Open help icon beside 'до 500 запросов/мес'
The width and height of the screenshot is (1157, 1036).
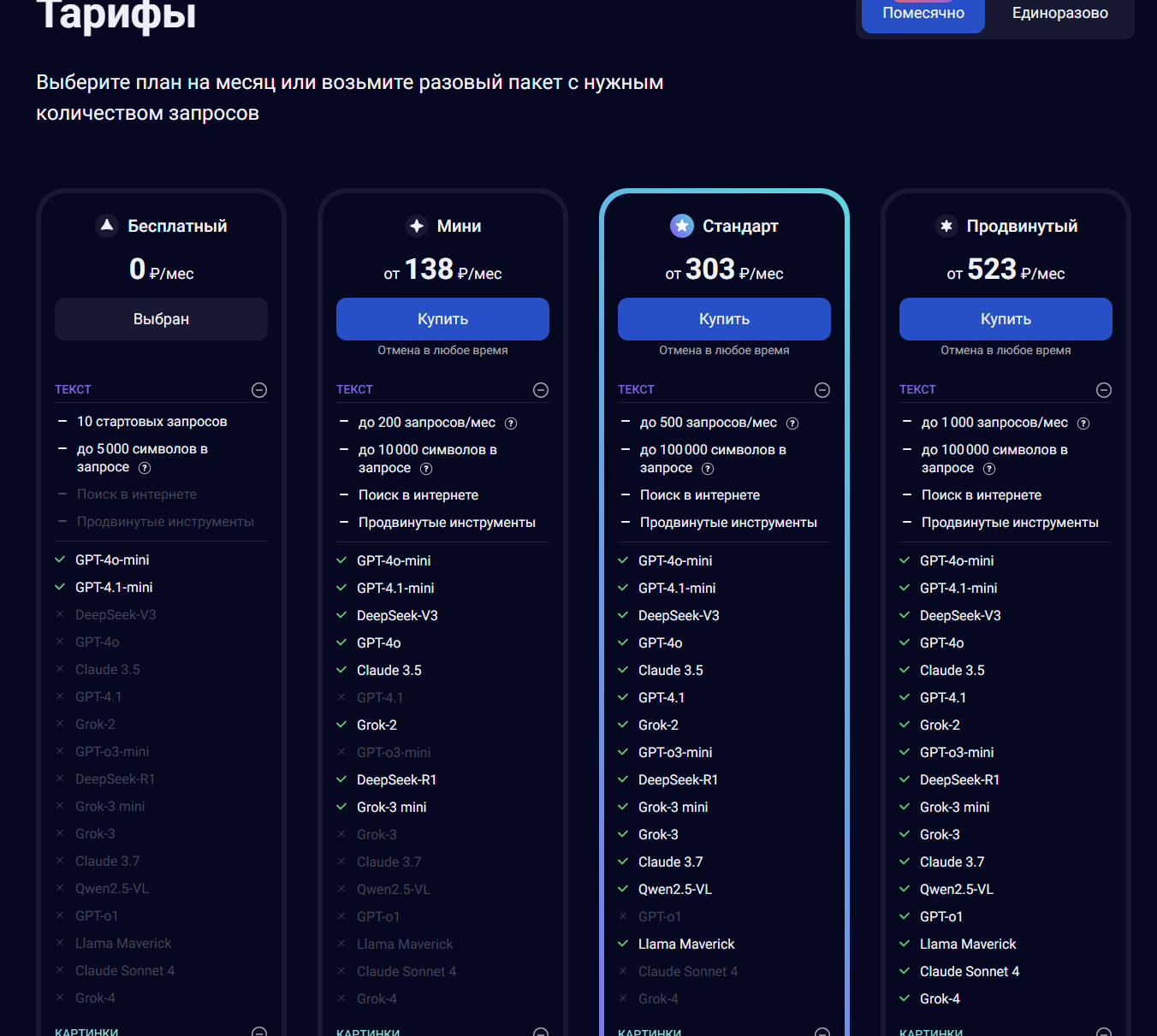point(792,423)
